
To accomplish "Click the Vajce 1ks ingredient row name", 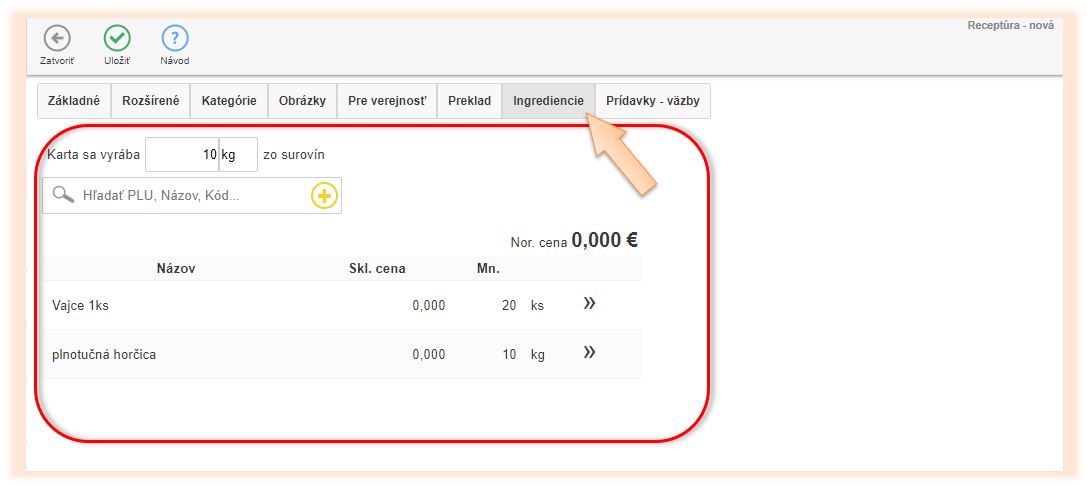I will (x=81, y=306).
